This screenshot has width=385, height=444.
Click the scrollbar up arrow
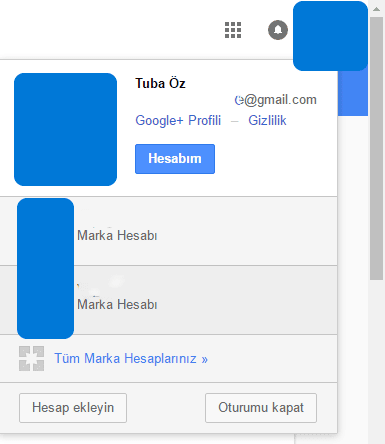pos(377,9)
